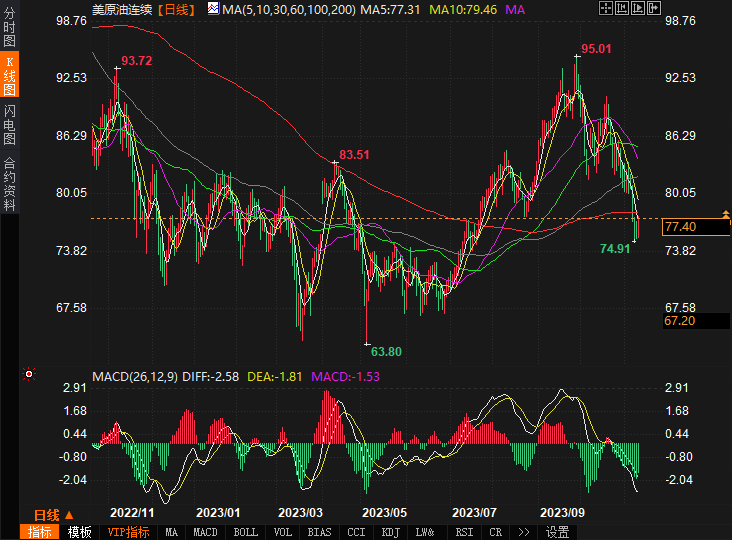Open the 合约资料 side tab
This screenshot has width=732, height=540.
[x=9, y=183]
